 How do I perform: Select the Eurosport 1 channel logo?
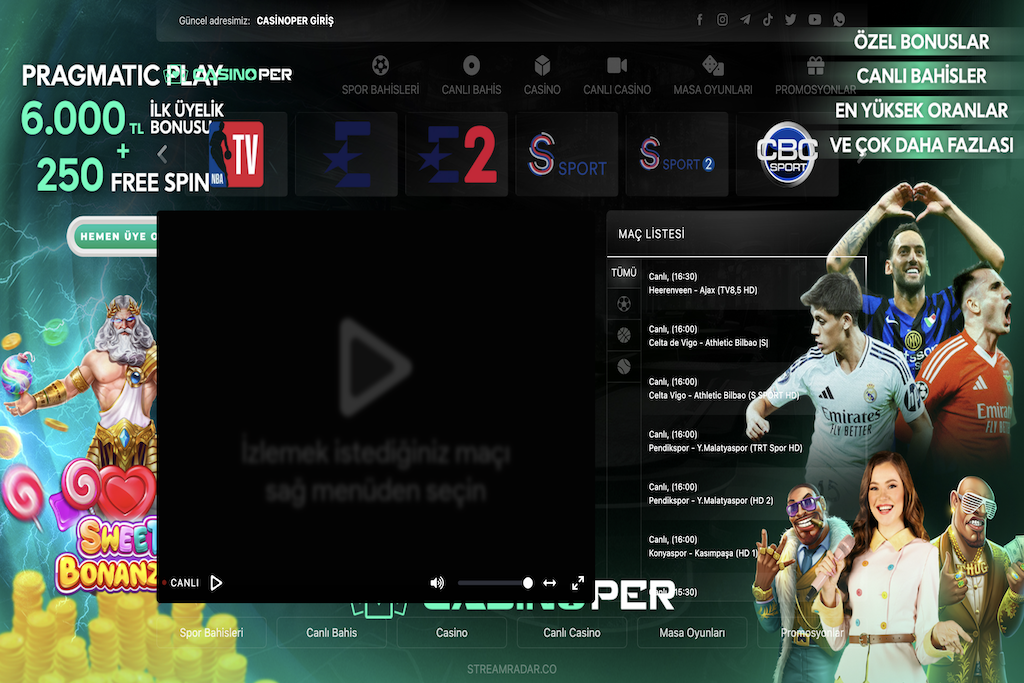(346, 154)
